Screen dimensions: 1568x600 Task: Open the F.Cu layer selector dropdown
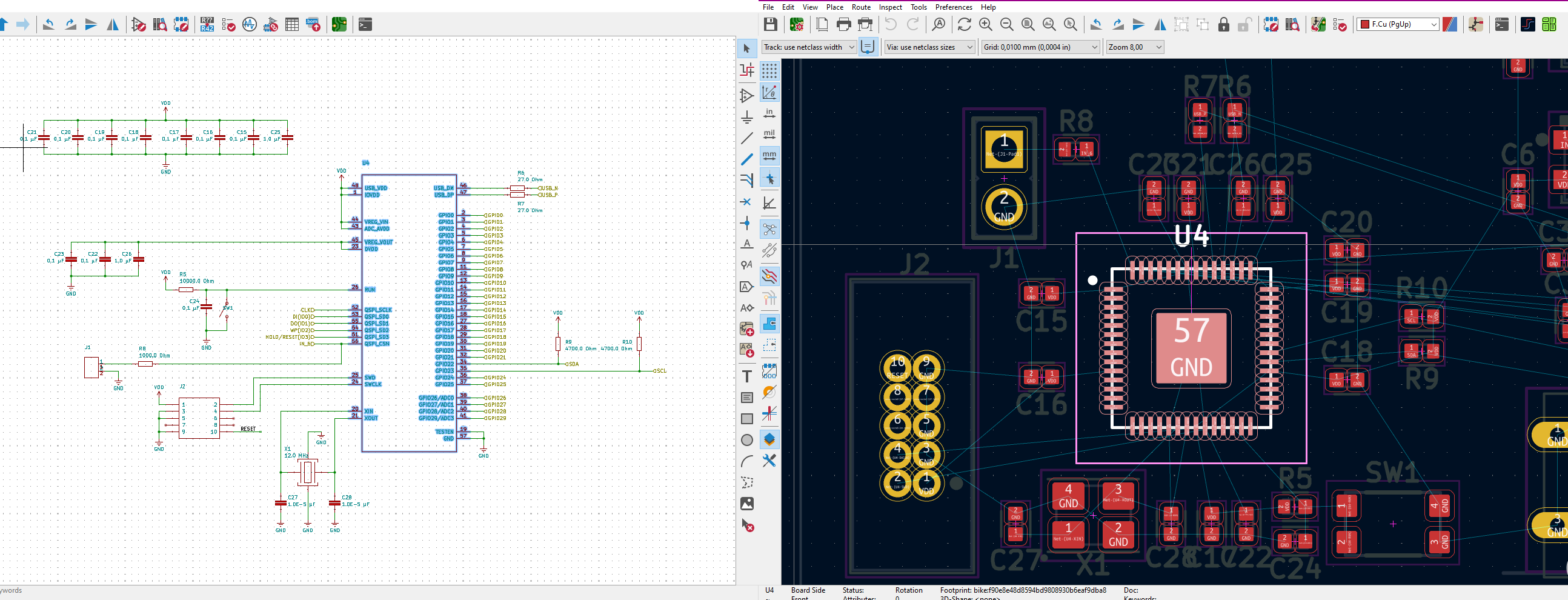point(1398,24)
